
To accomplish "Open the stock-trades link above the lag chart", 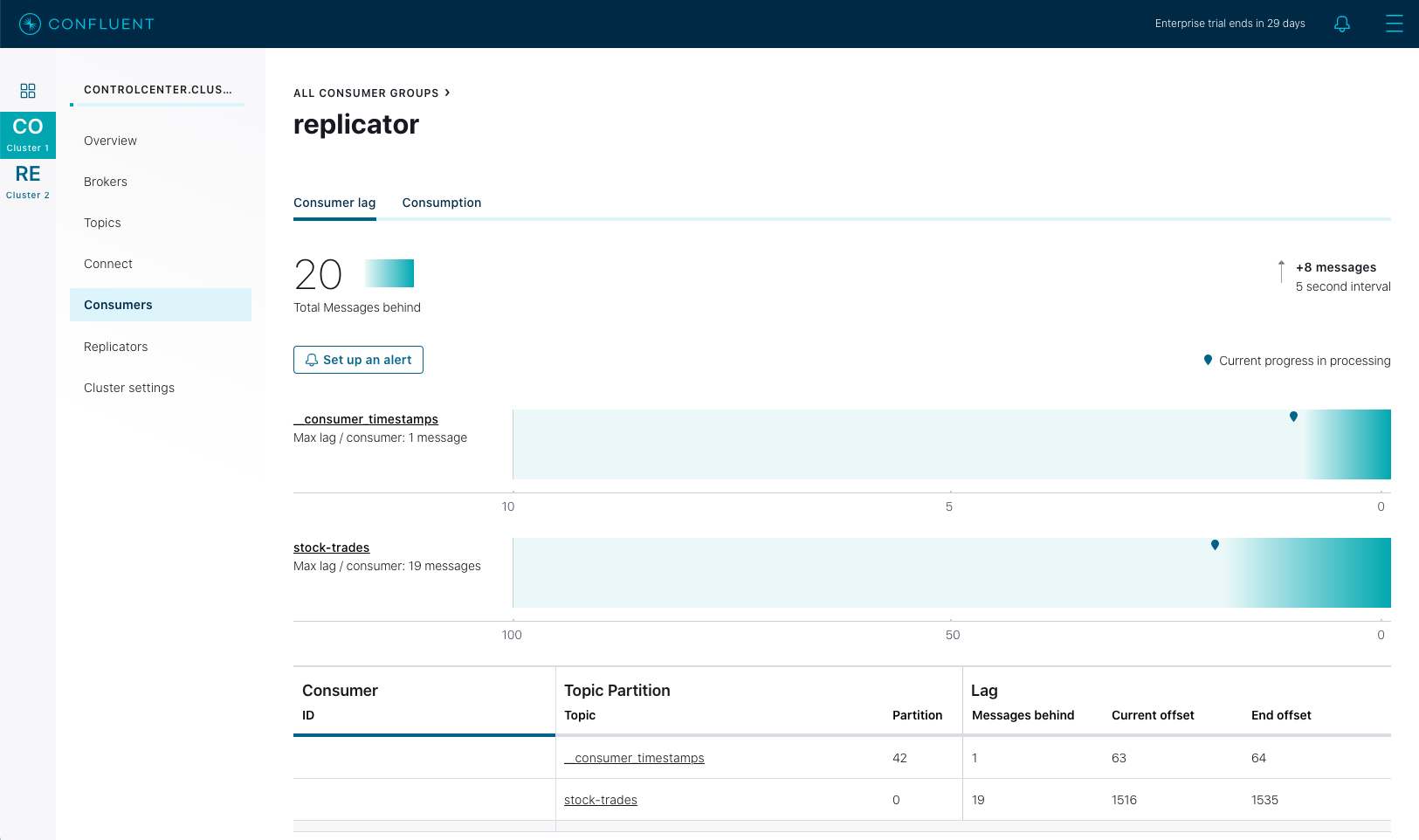I will [x=331, y=547].
